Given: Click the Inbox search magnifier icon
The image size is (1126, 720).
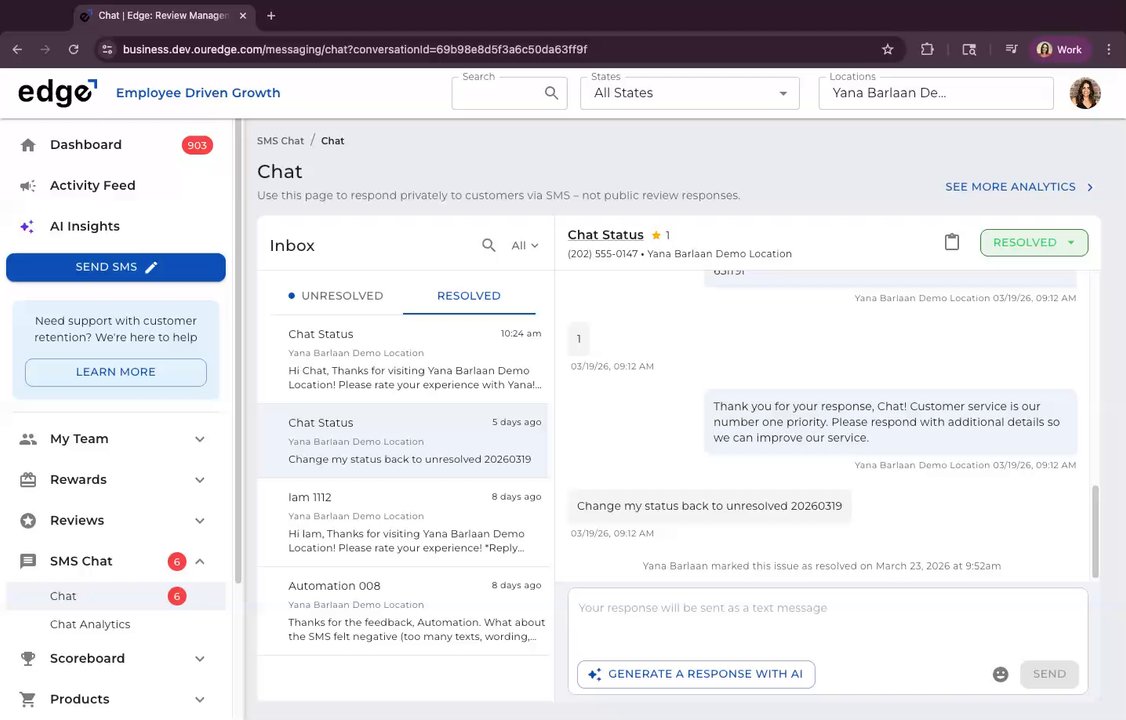Looking at the screenshot, I should [x=489, y=245].
